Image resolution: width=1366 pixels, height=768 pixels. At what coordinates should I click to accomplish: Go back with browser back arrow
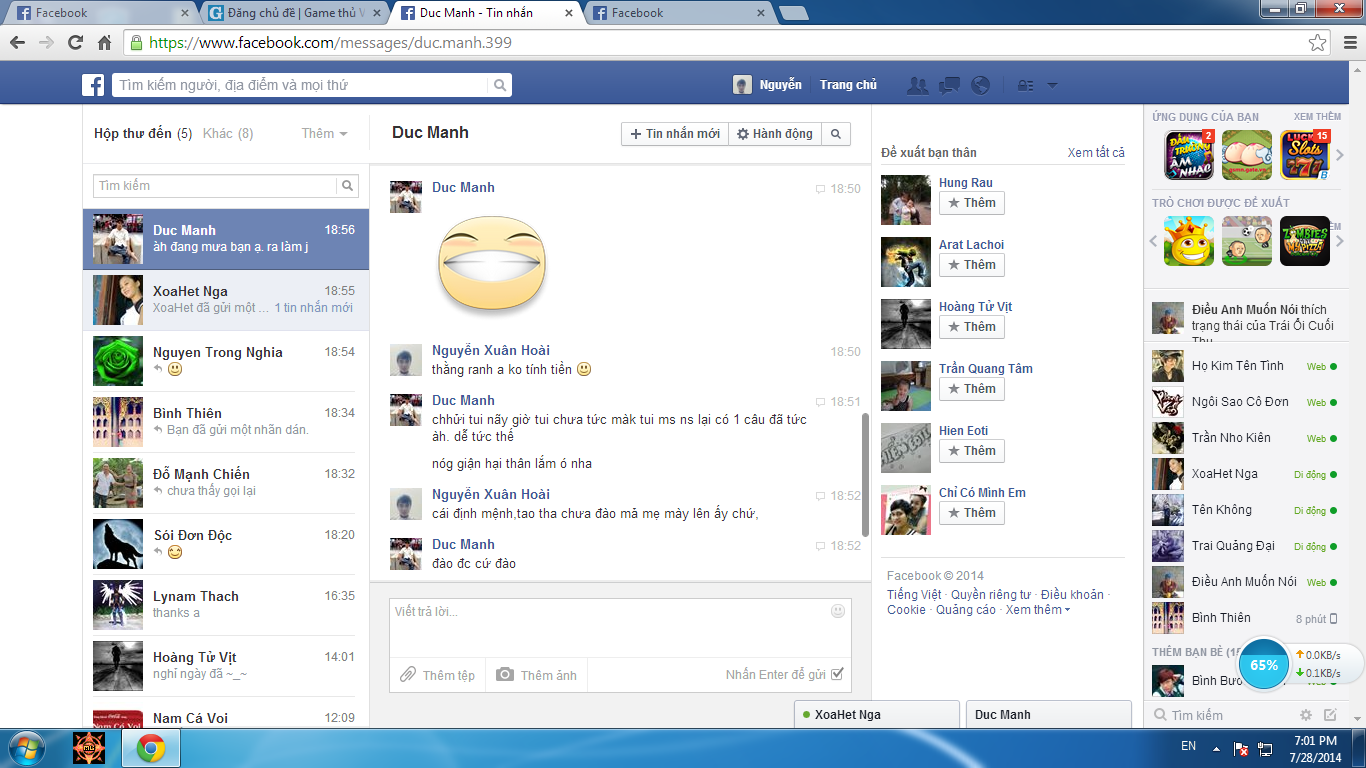point(17,43)
